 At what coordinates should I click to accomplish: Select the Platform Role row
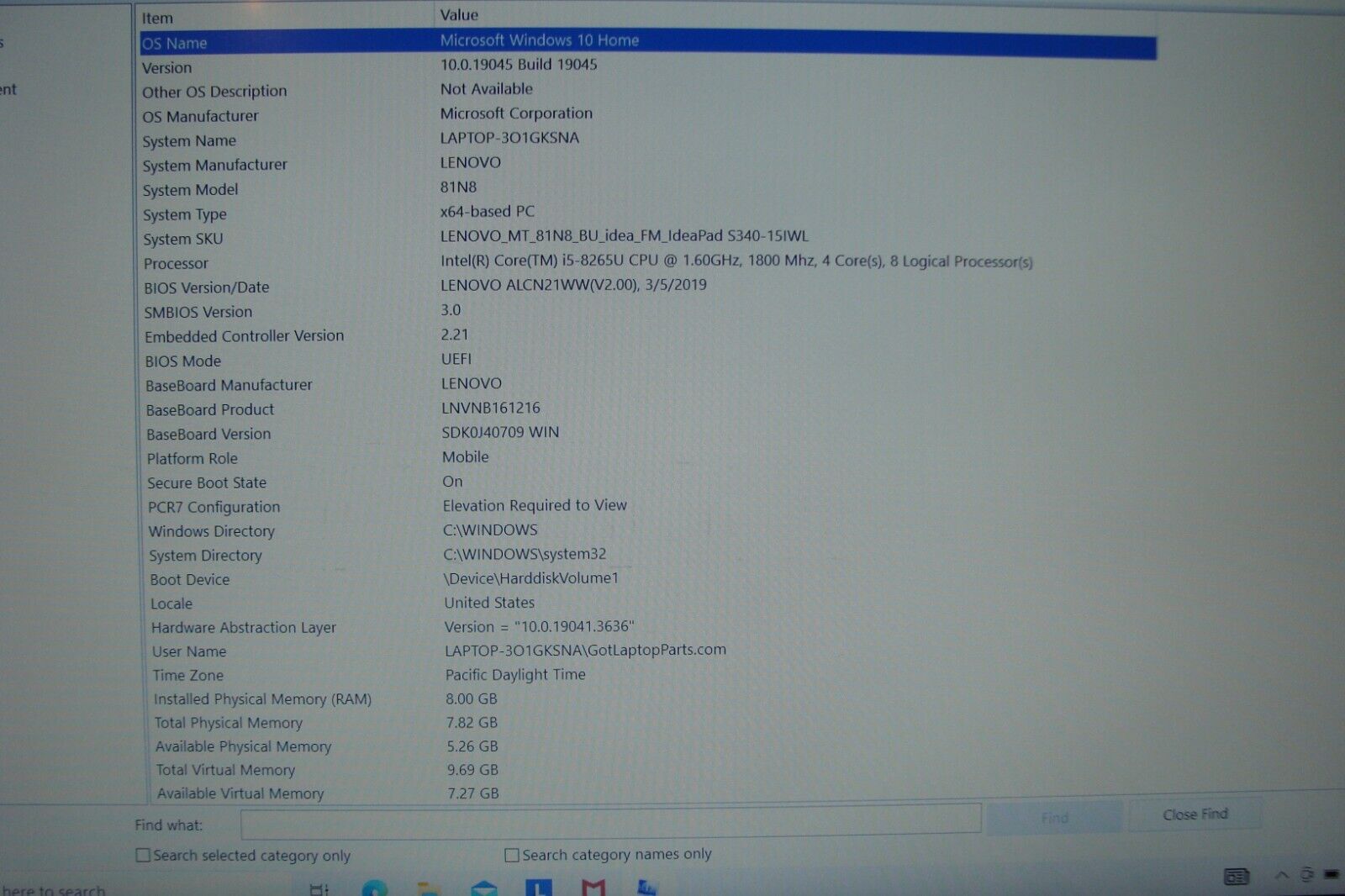648,458
